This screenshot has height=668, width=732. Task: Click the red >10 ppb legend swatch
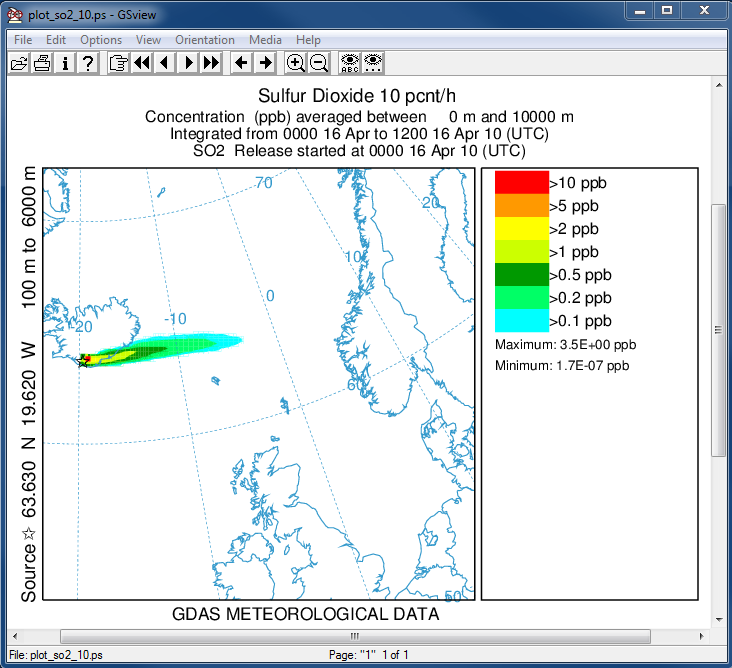click(x=521, y=183)
